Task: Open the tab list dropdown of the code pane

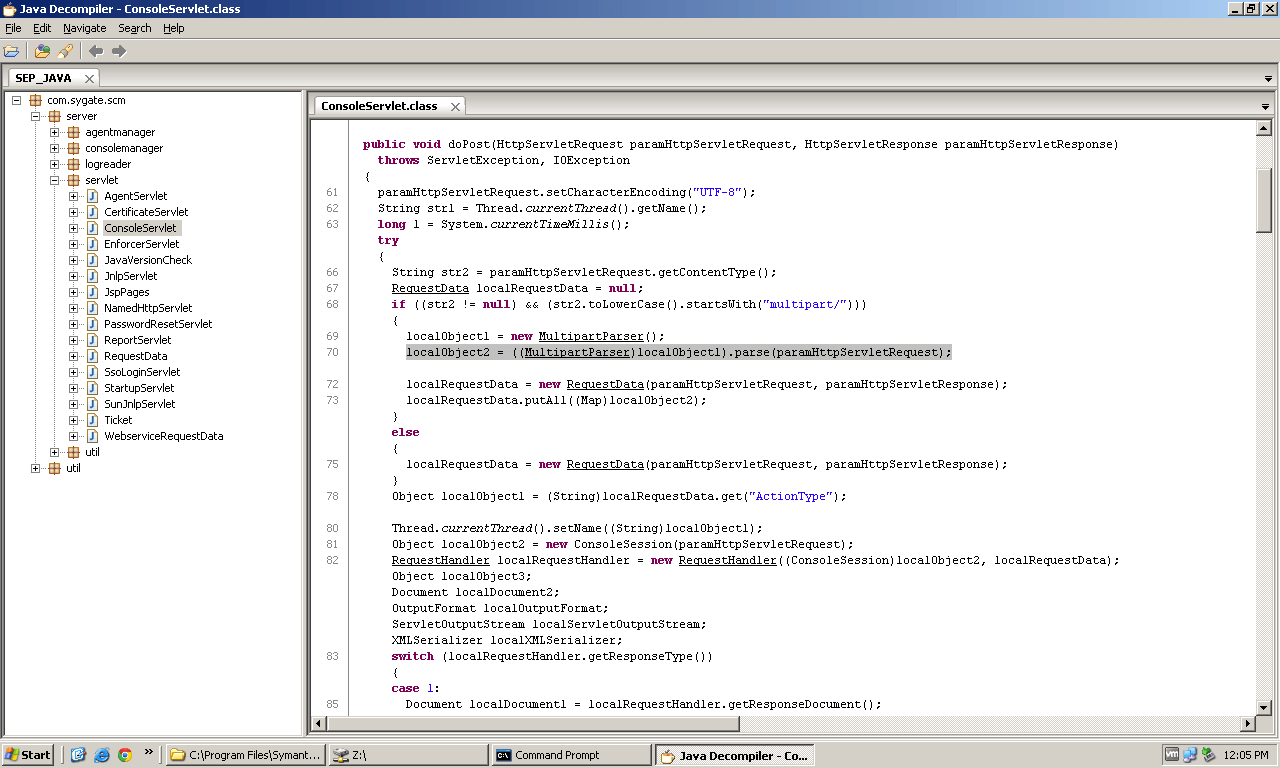Action: (1265, 107)
